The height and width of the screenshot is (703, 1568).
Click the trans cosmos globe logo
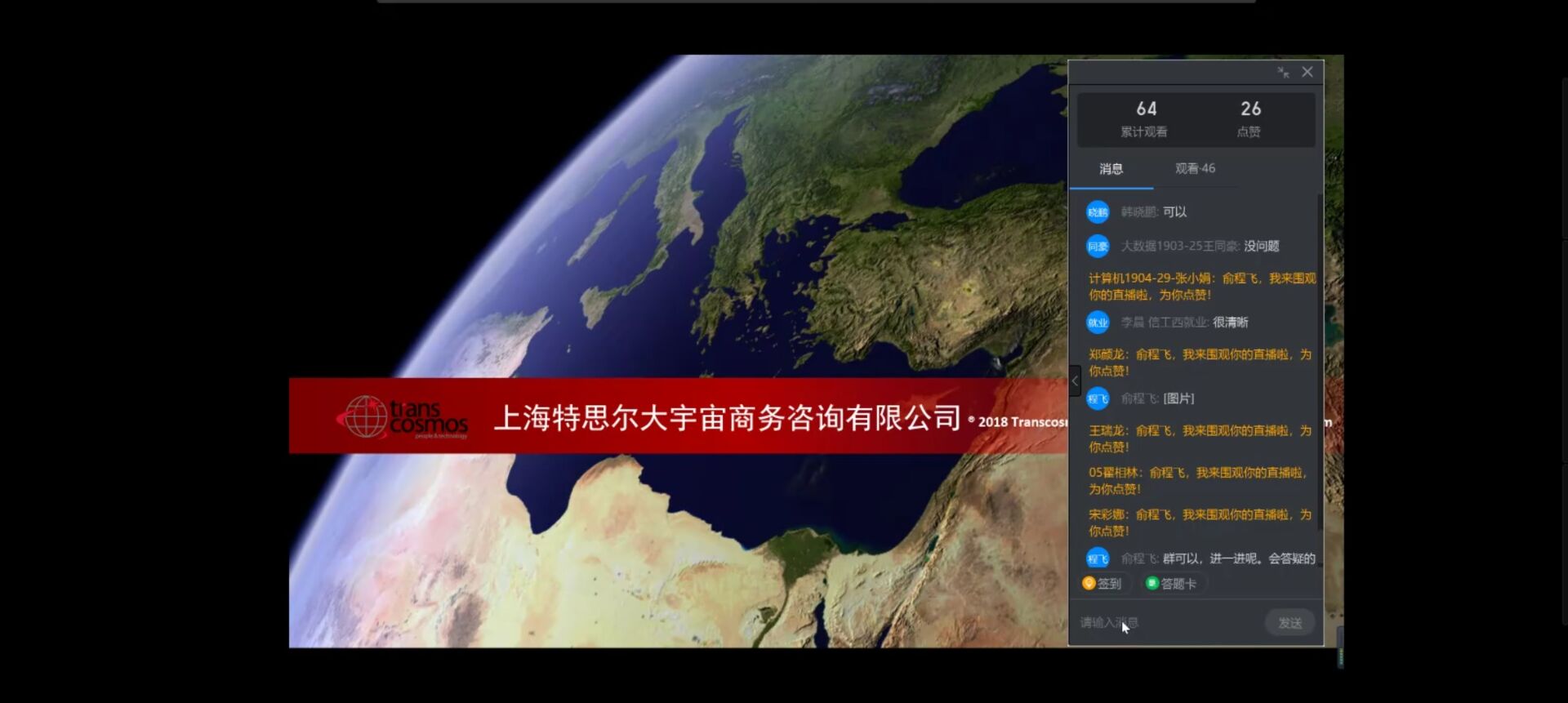click(363, 416)
